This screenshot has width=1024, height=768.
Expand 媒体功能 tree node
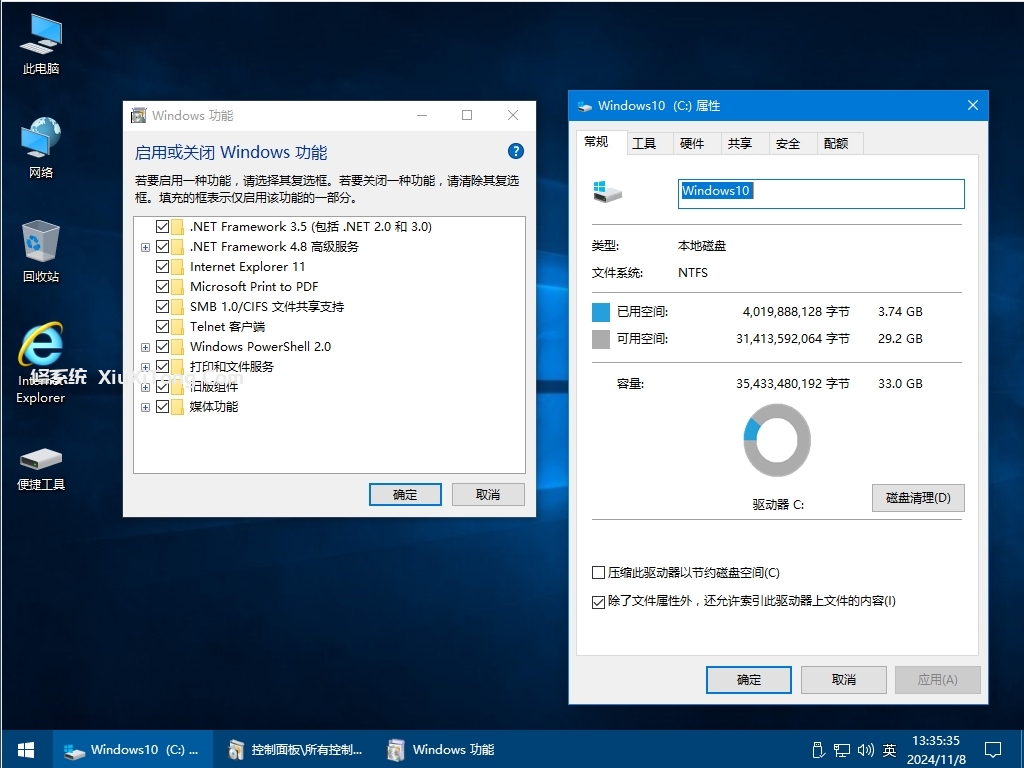pos(146,408)
